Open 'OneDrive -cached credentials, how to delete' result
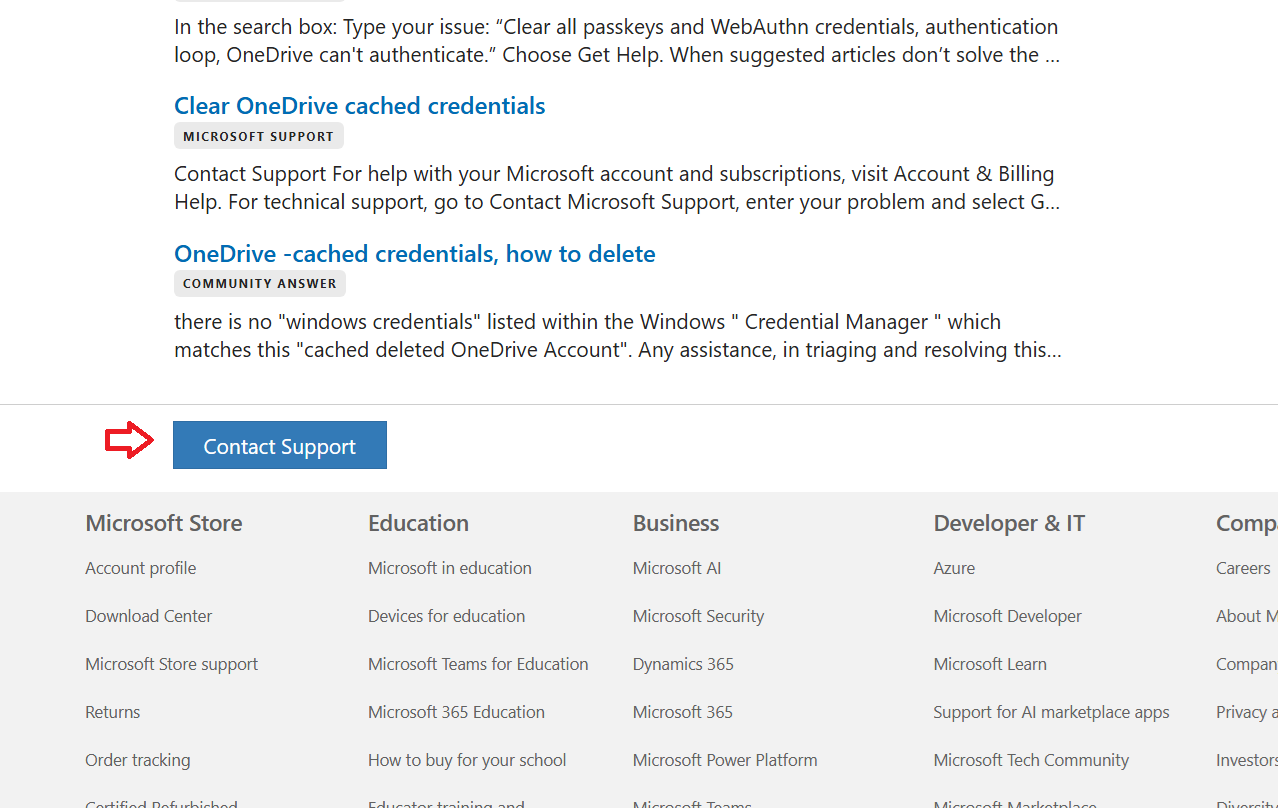The height and width of the screenshot is (808, 1278). click(415, 254)
